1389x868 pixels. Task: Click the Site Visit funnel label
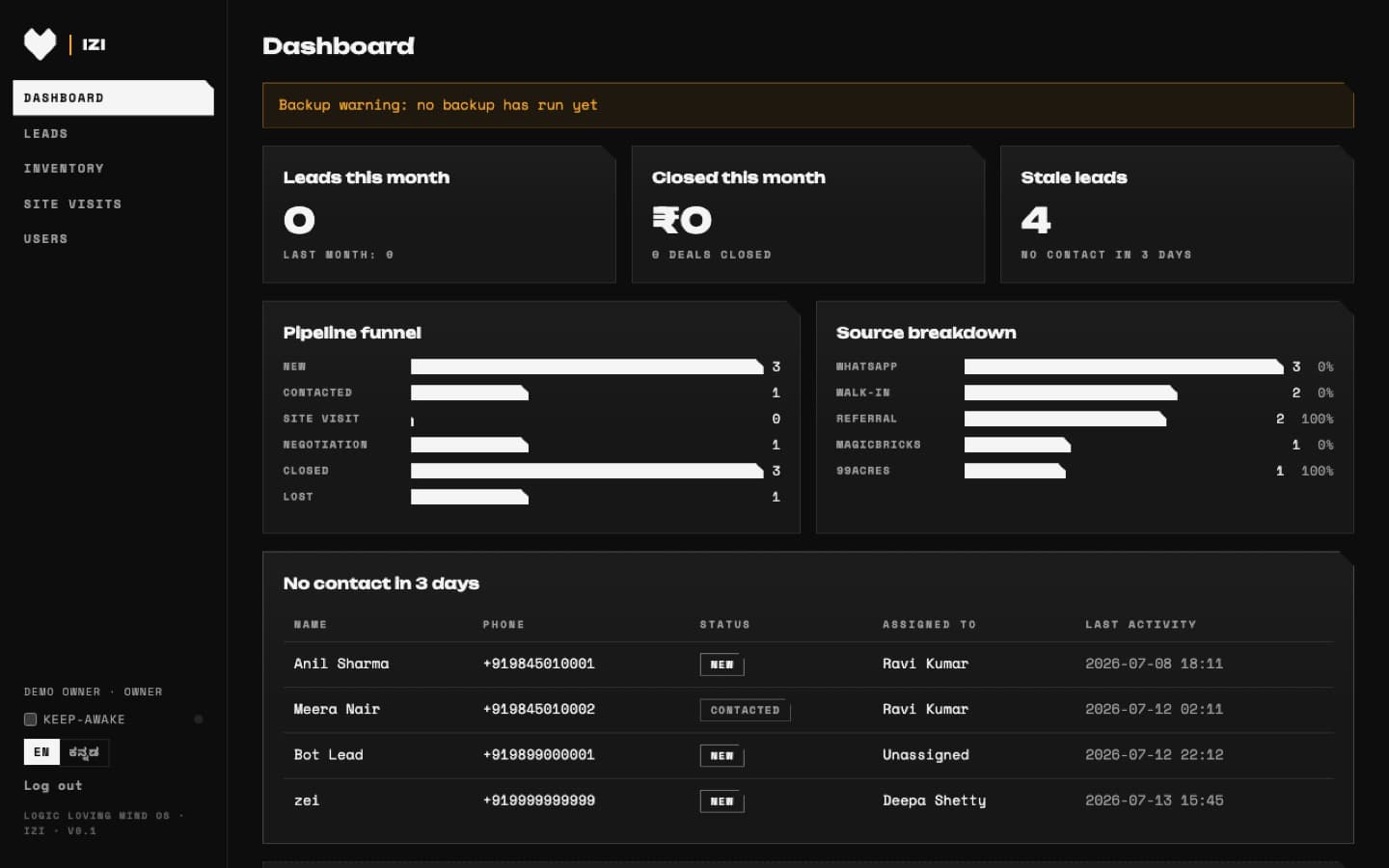tap(321, 419)
